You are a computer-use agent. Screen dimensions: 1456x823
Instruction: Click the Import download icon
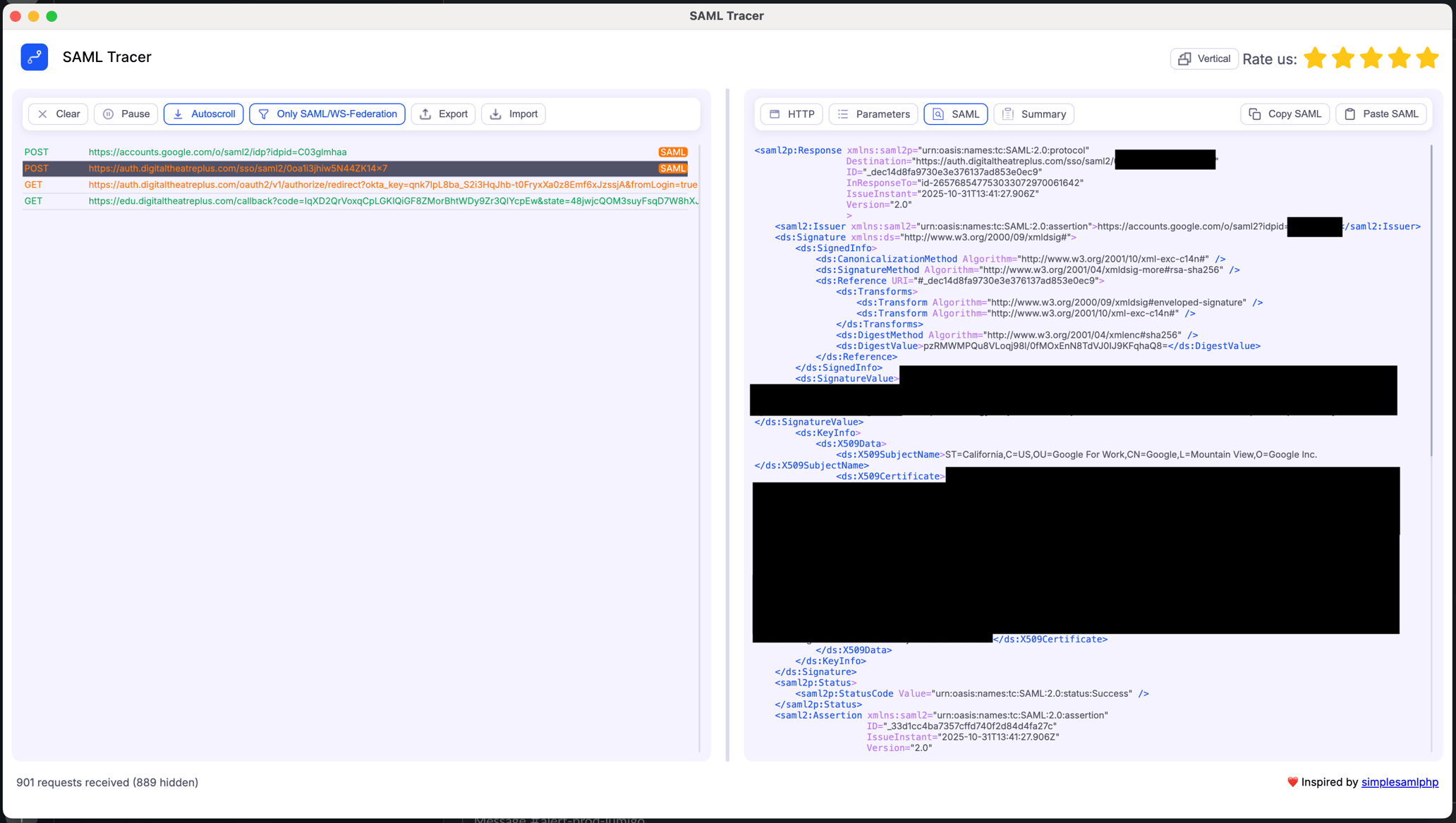[x=496, y=114]
